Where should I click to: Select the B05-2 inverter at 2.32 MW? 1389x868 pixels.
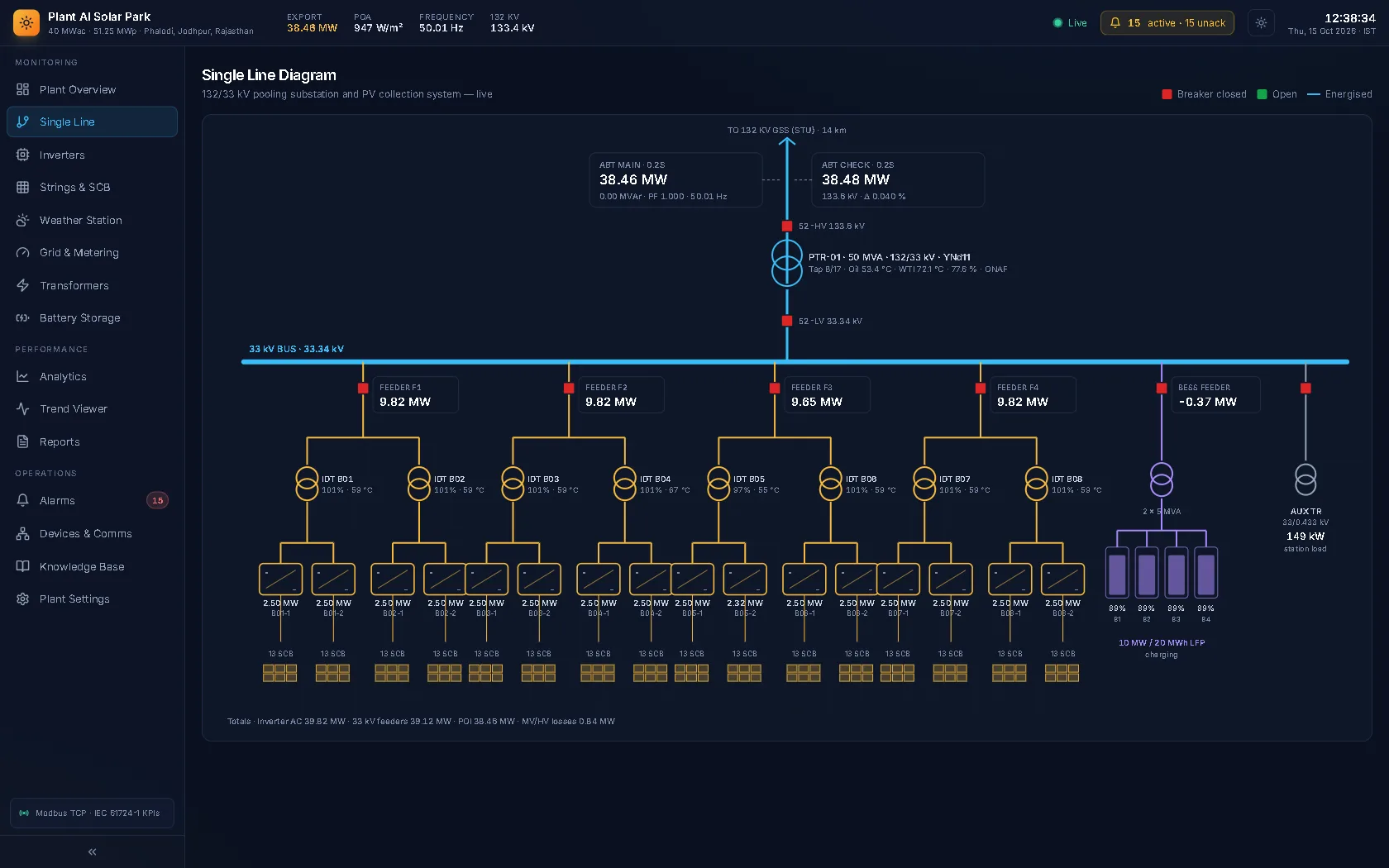[745, 579]
